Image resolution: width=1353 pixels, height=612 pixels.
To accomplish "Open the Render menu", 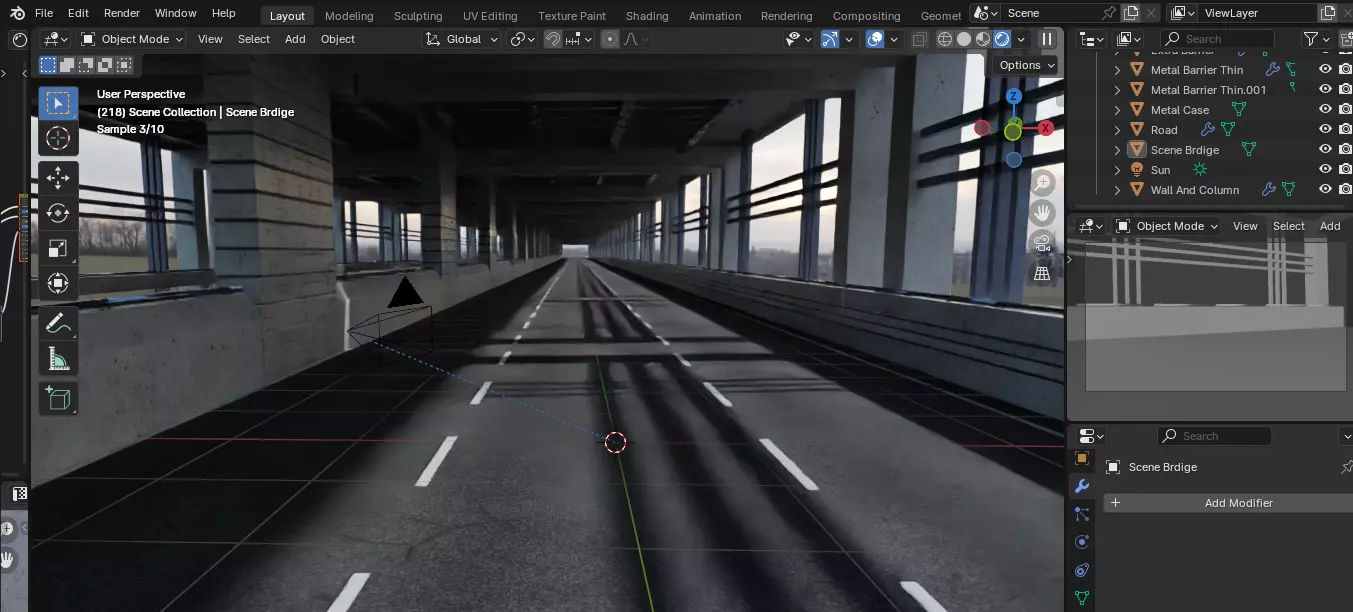I will pyautogui.click(x=122, y=13).
